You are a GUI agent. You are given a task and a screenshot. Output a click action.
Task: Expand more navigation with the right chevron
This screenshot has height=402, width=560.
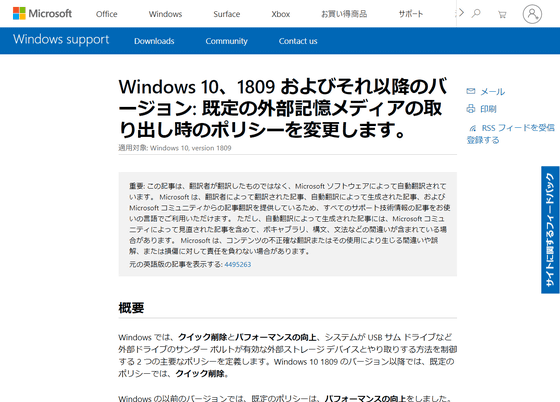(x=461, y=13)
